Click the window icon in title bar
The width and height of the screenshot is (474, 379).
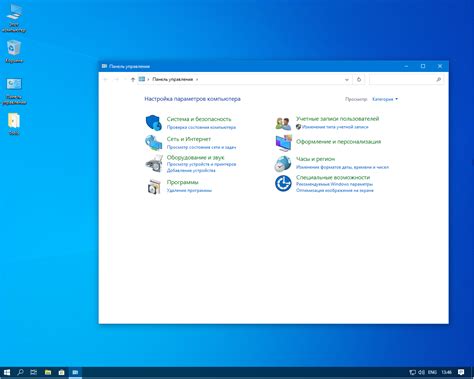tap(104, 66)
